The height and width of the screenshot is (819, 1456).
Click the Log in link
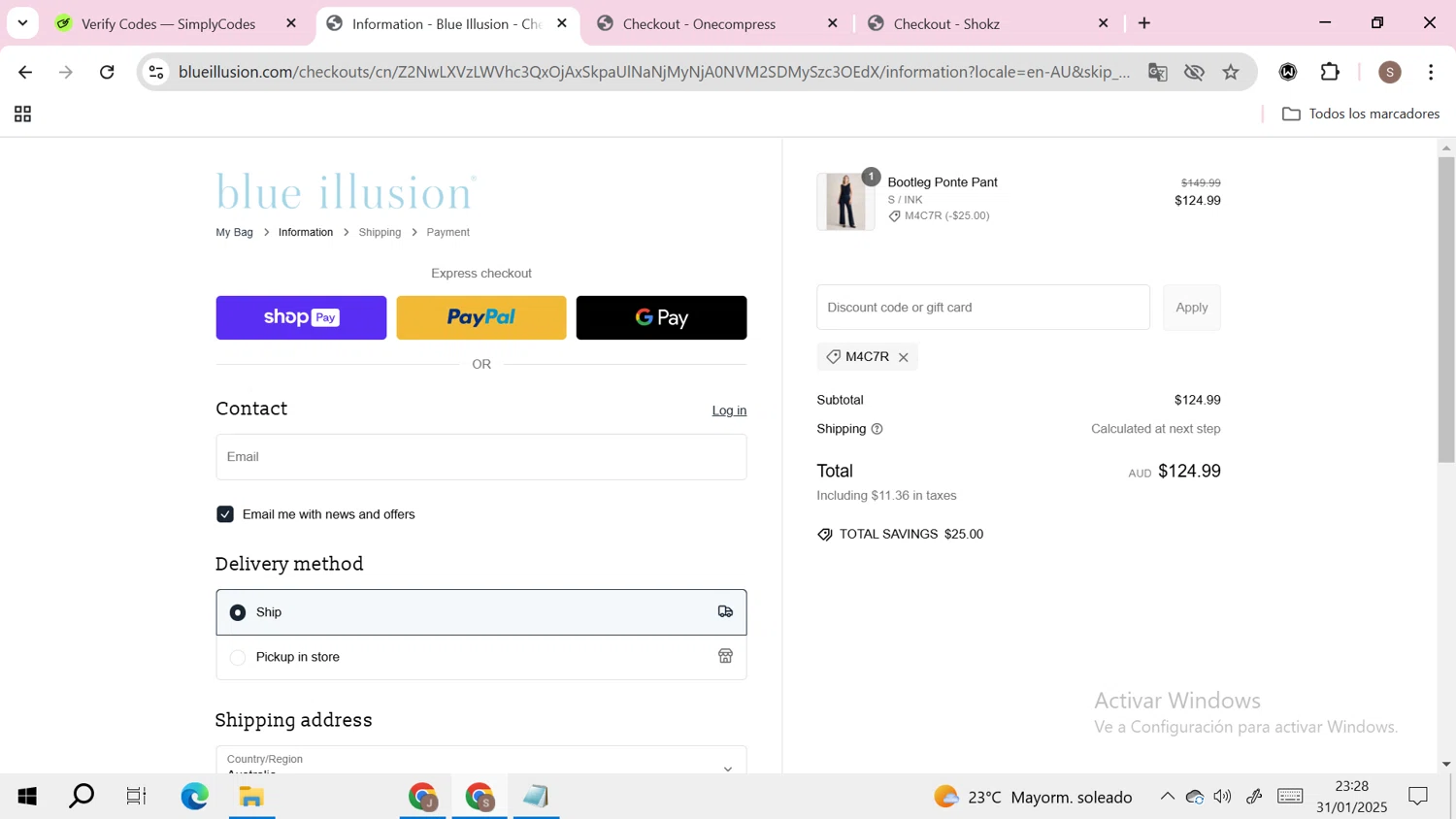729,410
